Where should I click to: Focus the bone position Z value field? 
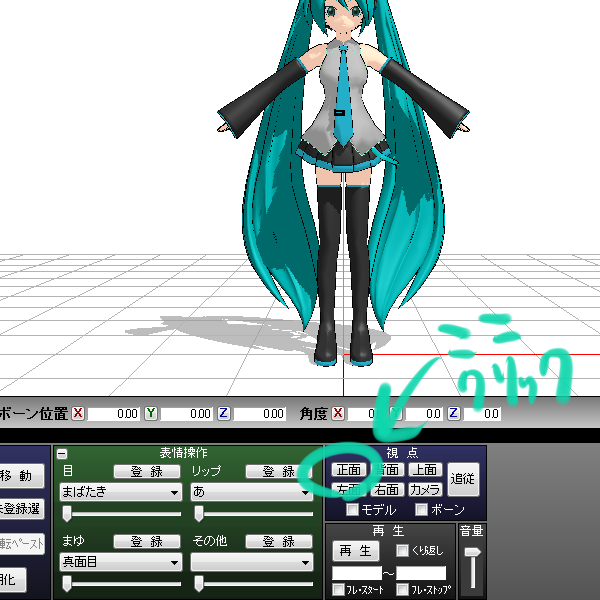(259, 414)
